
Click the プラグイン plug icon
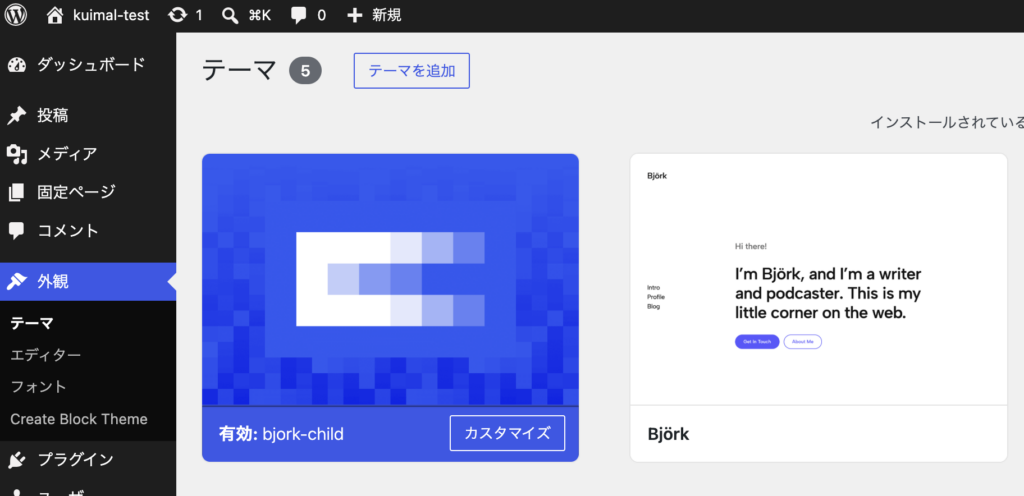click(16, 460)
